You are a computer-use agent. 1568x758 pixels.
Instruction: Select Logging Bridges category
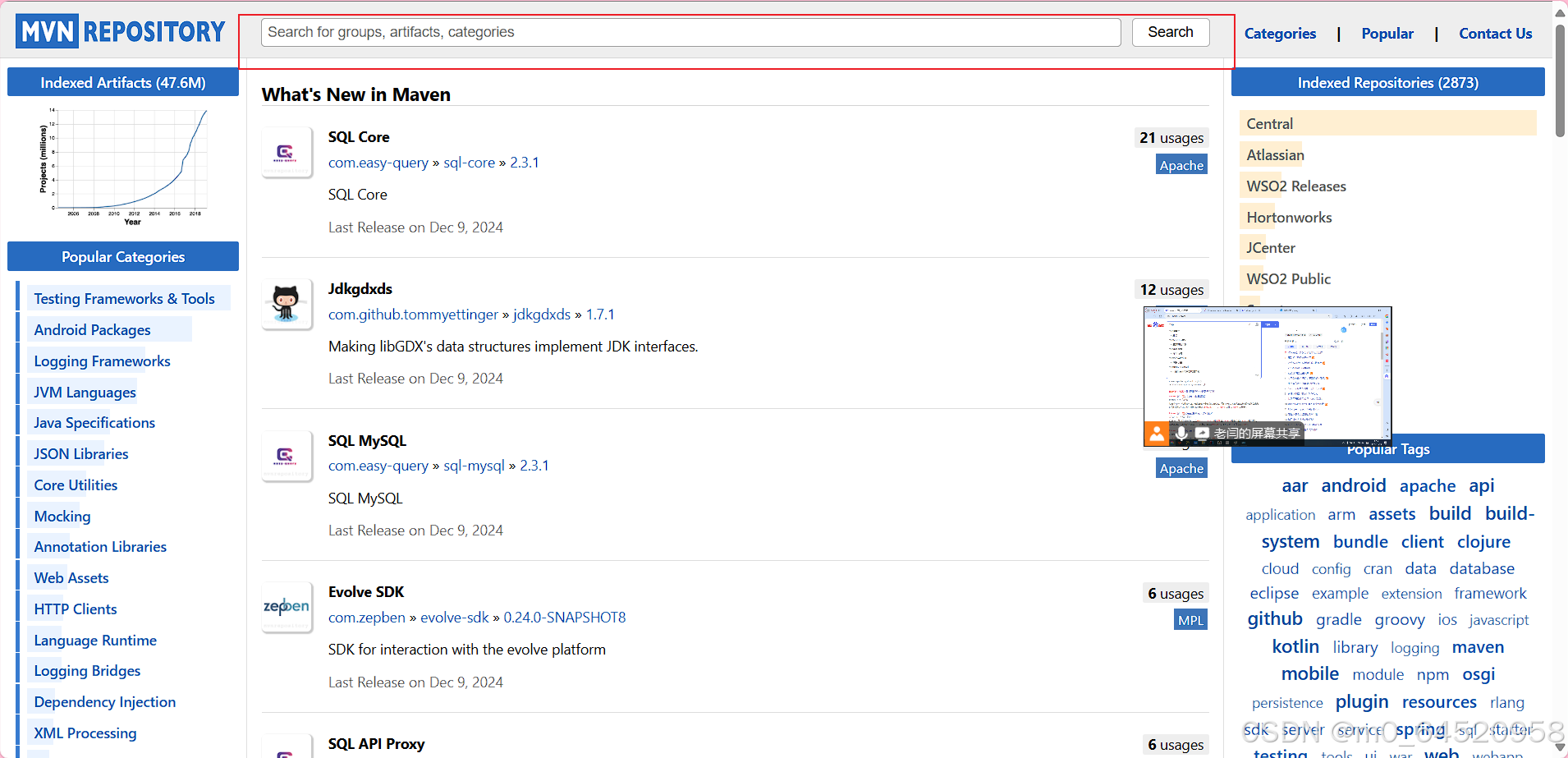[87, 671]
